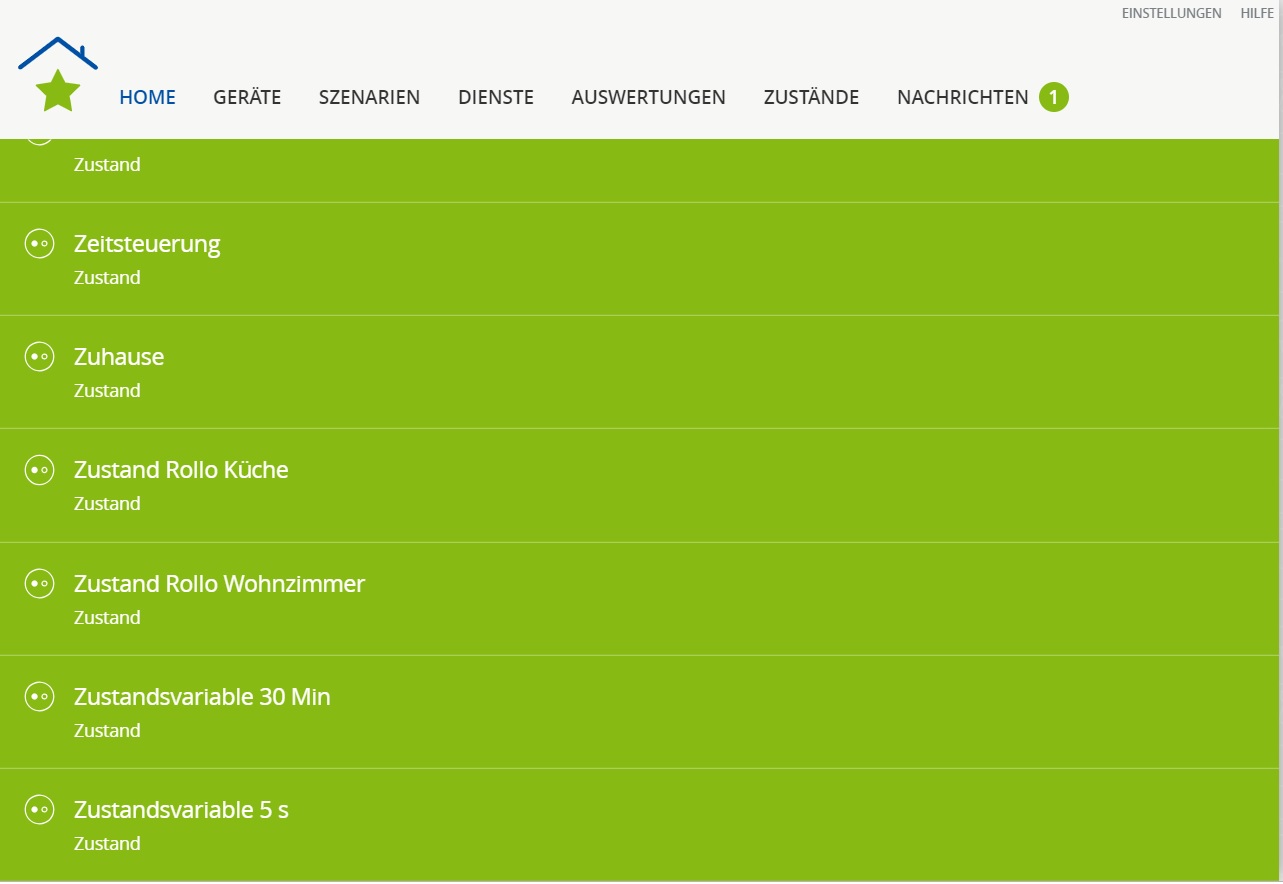Open the HOME navigation tab
1283x884 pixels.
(147, 97)
